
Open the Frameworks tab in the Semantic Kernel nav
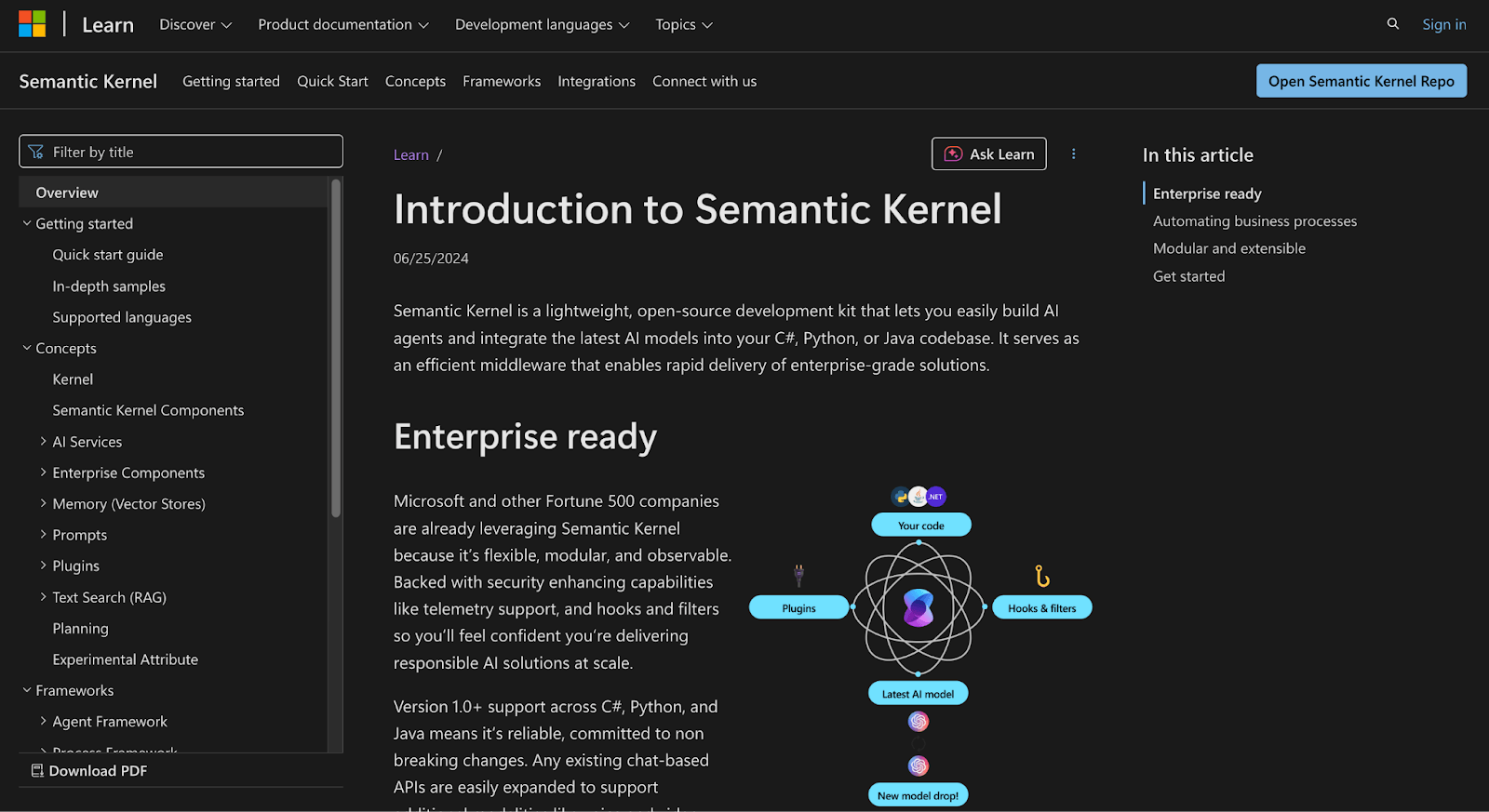pyautogui.click(x=501, y=82)
